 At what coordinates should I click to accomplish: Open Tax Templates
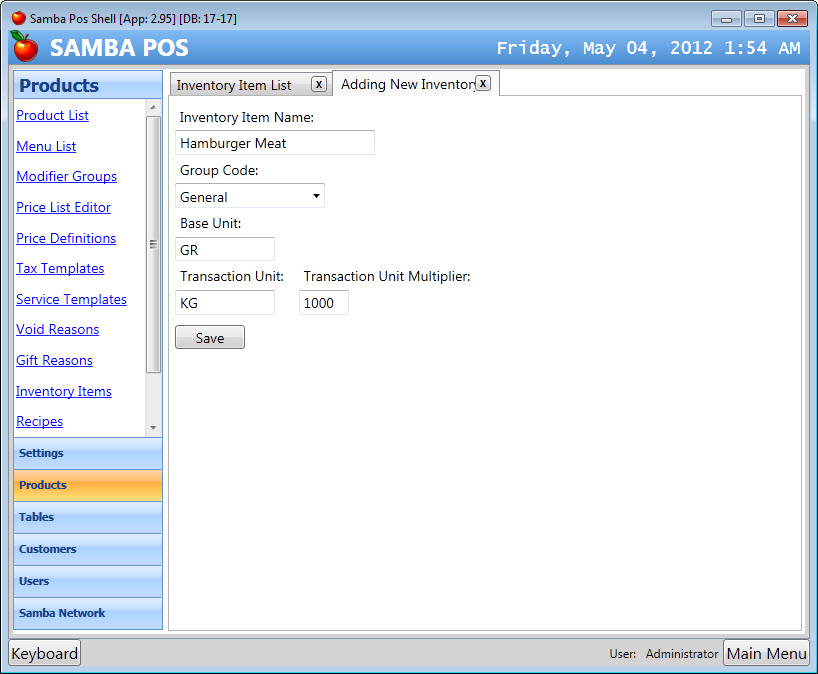[x=60, y=268]
